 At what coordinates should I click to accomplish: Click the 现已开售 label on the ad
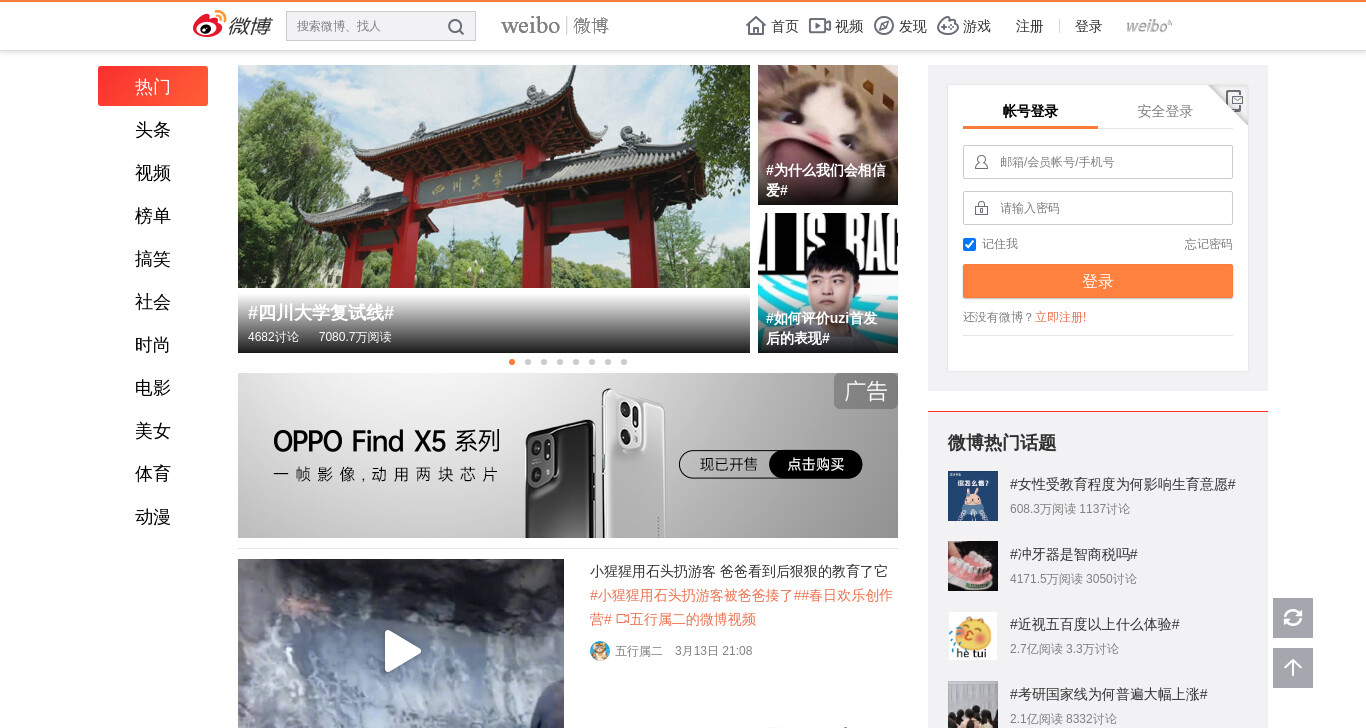(x=729, y=464)
